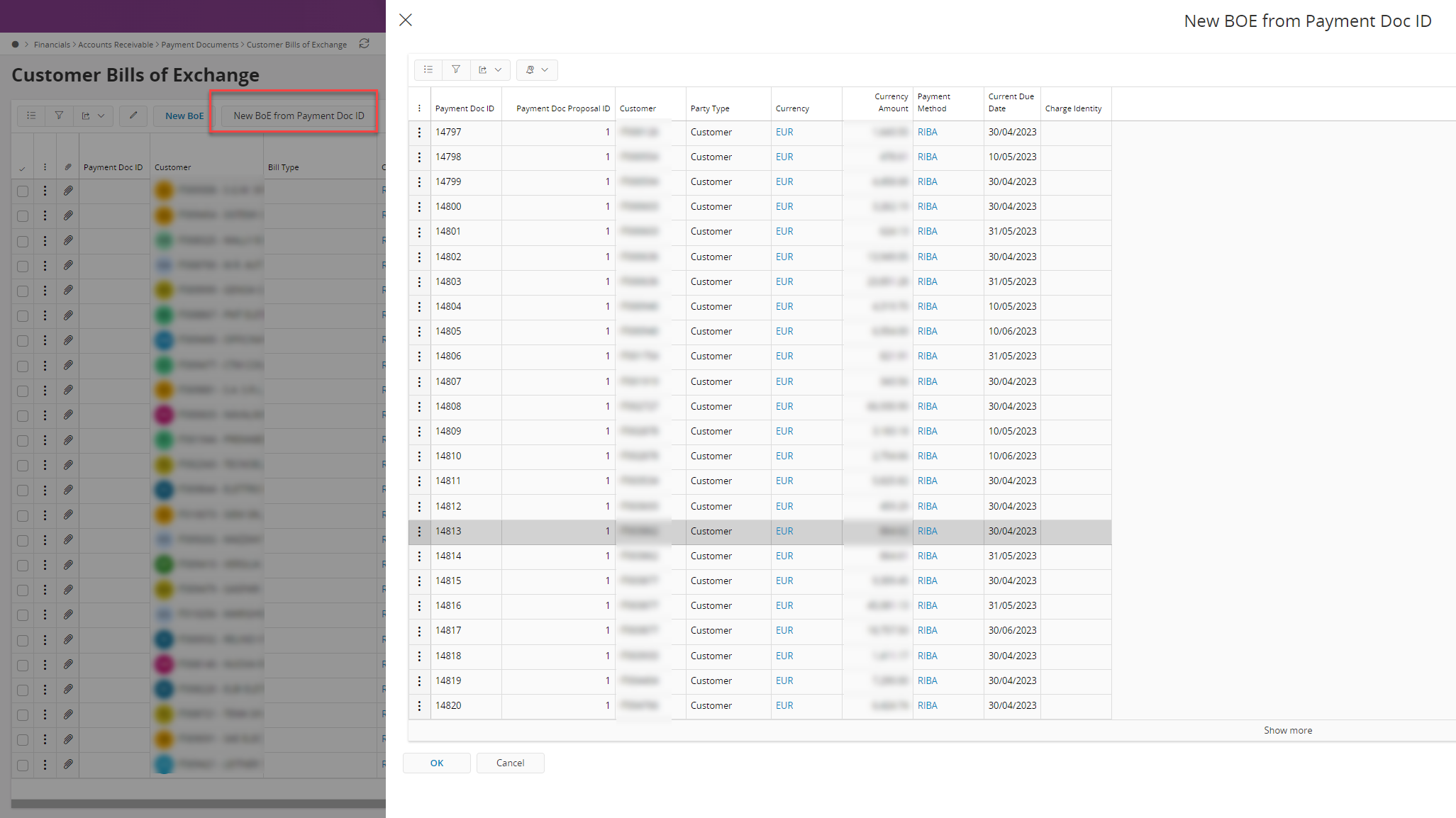
Task: Open the Accounts Receivable breadcrumb
Action: (116, 45)
